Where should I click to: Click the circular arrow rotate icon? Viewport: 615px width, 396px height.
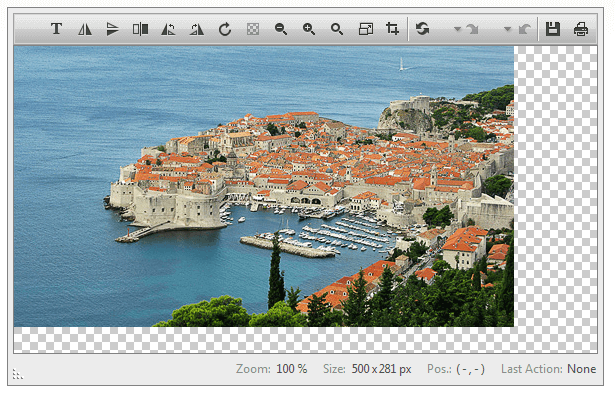point(225,29)
